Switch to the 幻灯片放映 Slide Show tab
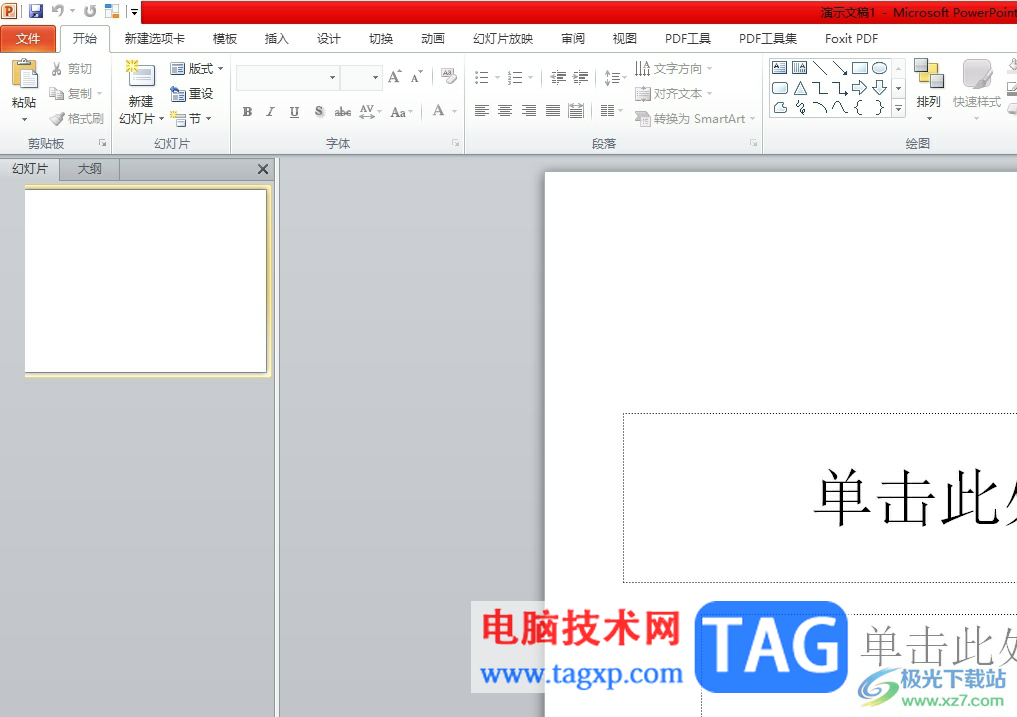 coord(503,39)
